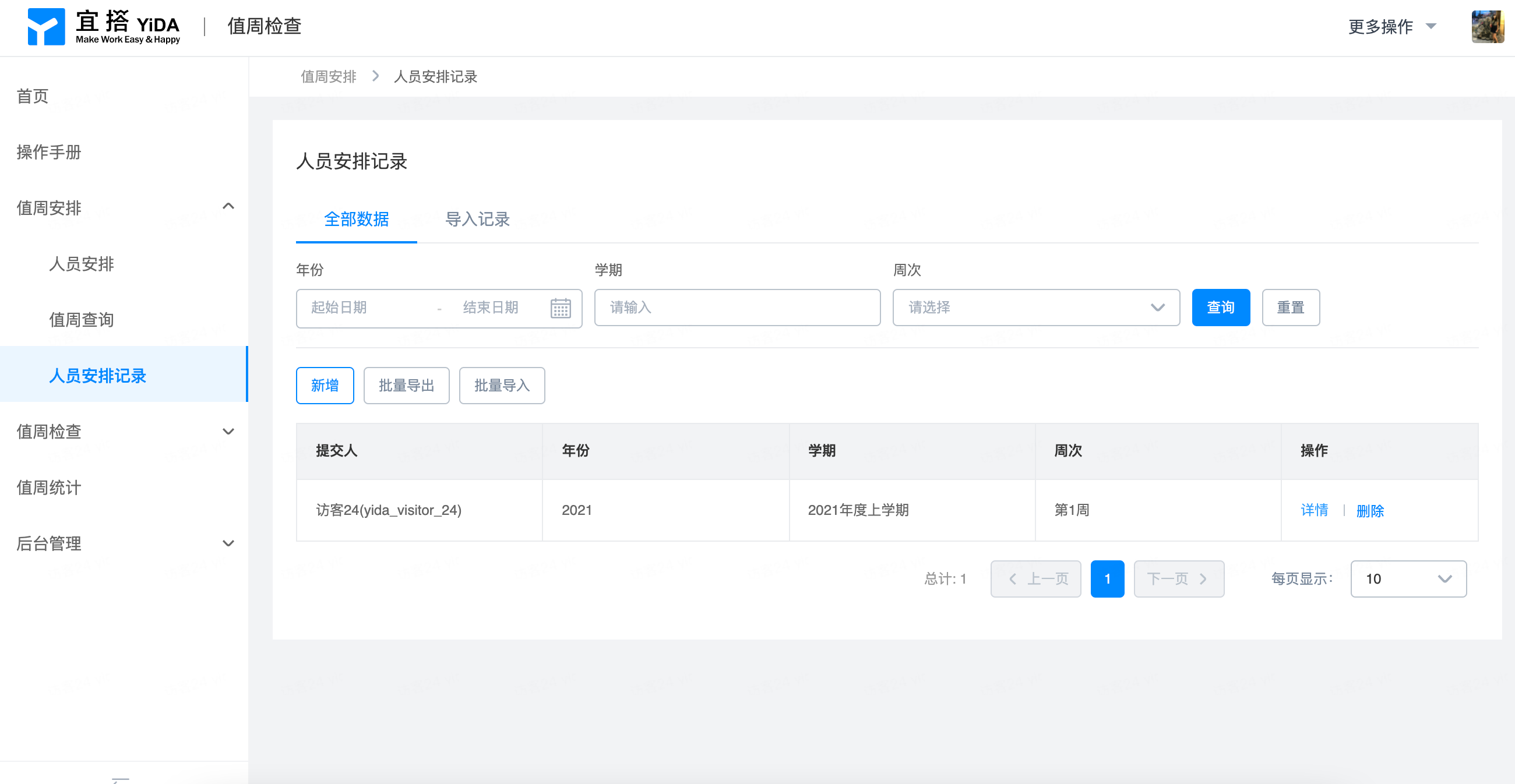Viewport: 1515px width, 784px height.
Task: Delete the 第1周 record via 删除
Action: (1370, 510)
